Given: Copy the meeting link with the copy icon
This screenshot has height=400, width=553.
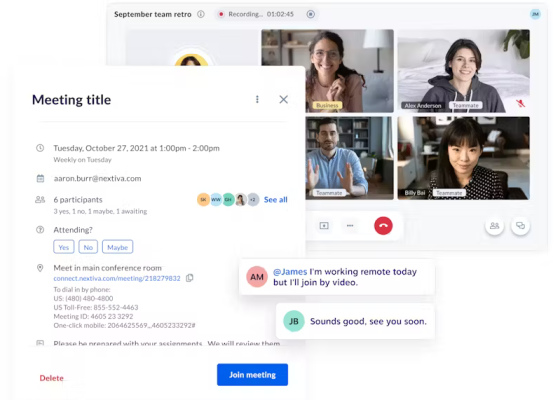Looking at the screenshot, I should point(190,278).
